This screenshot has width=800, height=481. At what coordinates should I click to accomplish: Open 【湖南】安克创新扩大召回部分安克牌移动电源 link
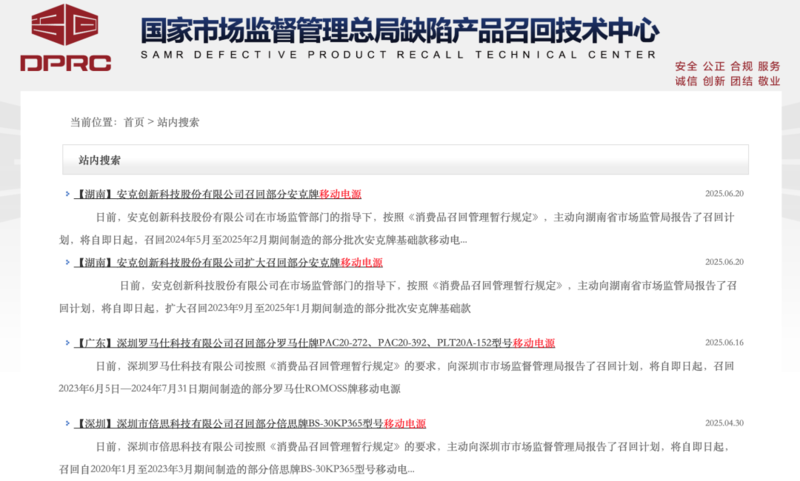229,262
